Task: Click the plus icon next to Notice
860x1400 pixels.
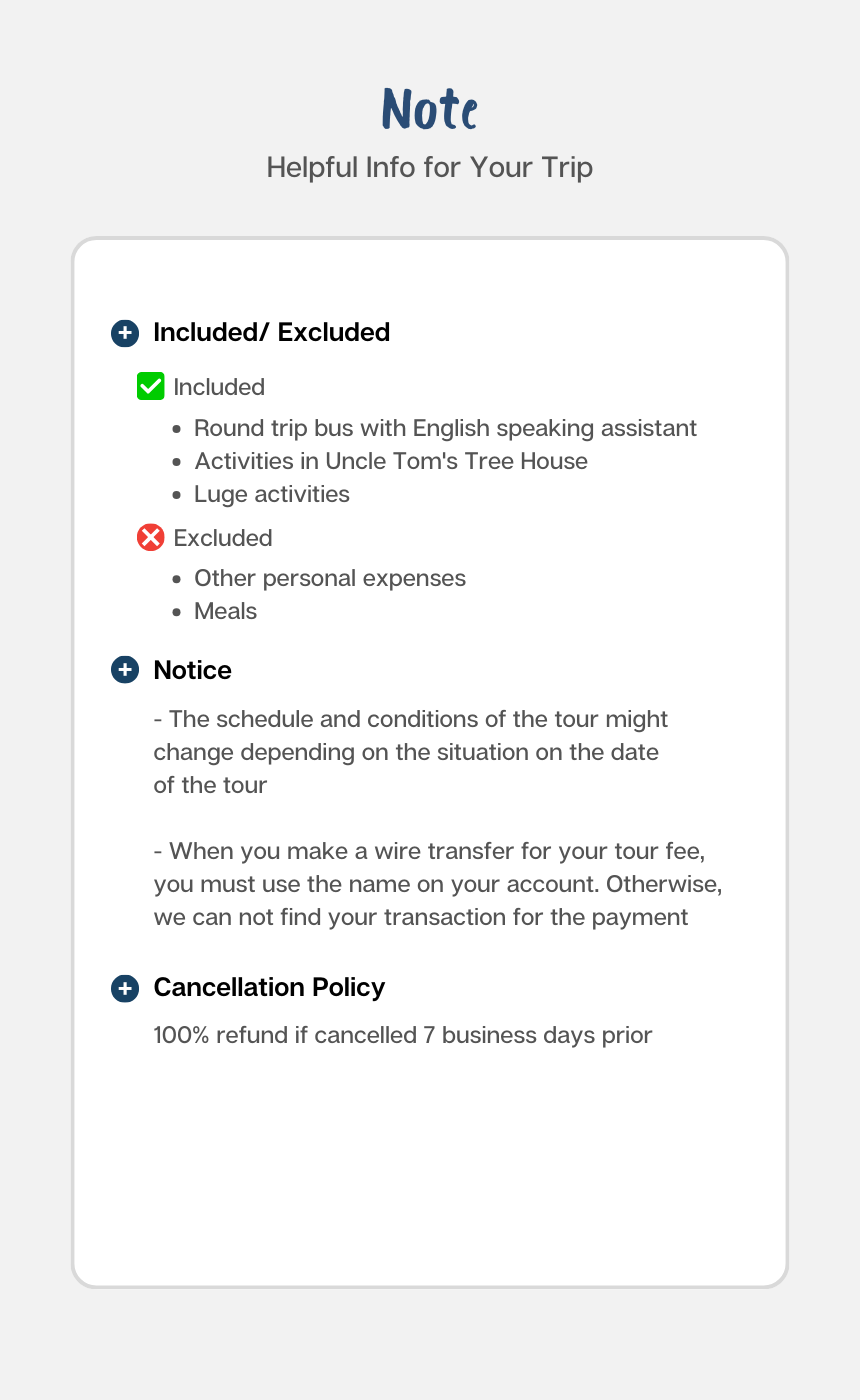Action: click(124, 670)
